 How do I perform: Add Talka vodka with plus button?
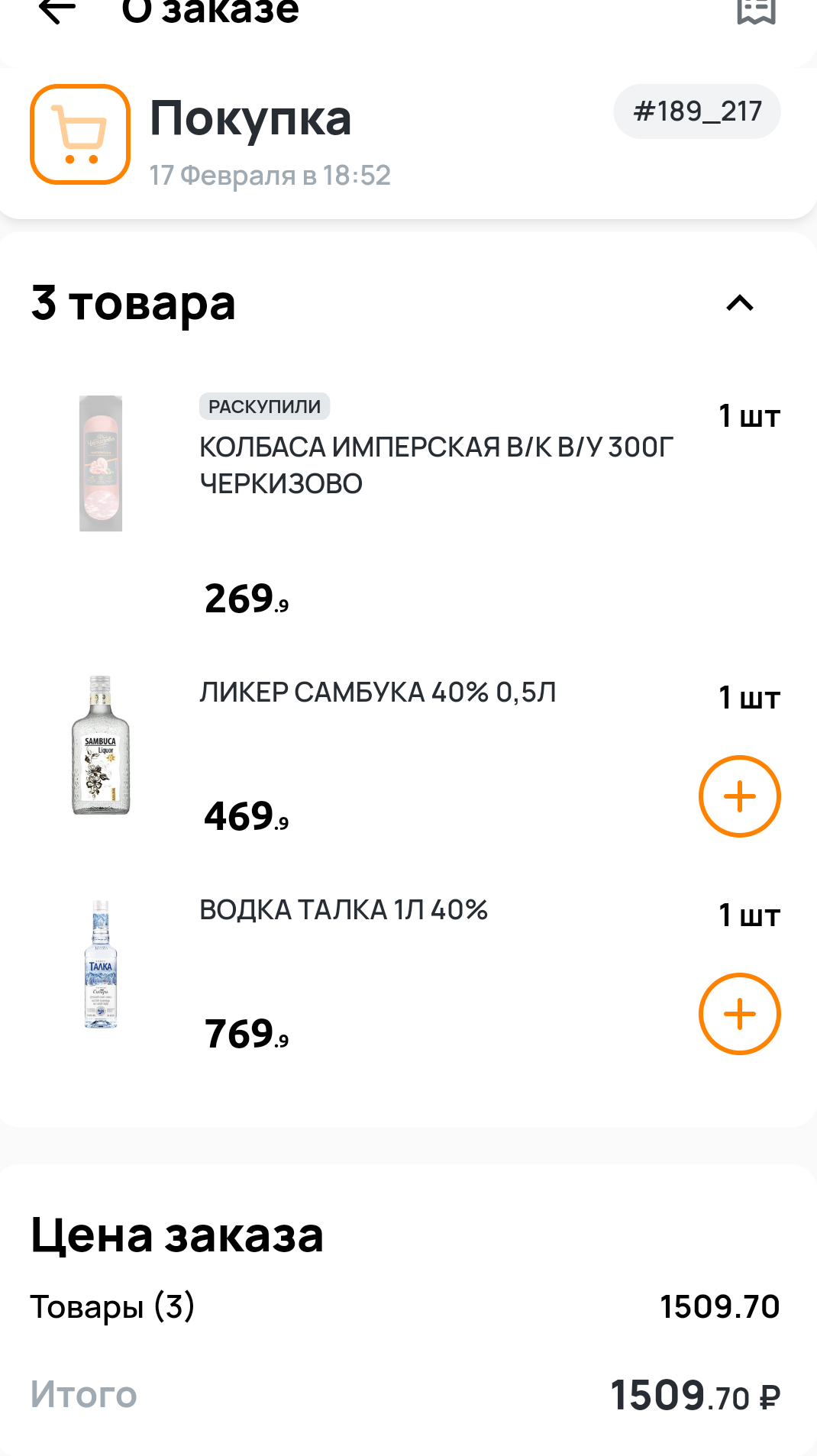(x=739, y=1014)
